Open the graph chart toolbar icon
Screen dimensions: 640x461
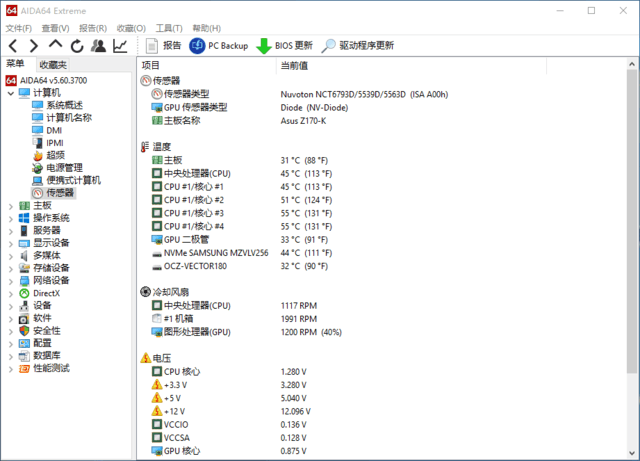tap(120, 46)
